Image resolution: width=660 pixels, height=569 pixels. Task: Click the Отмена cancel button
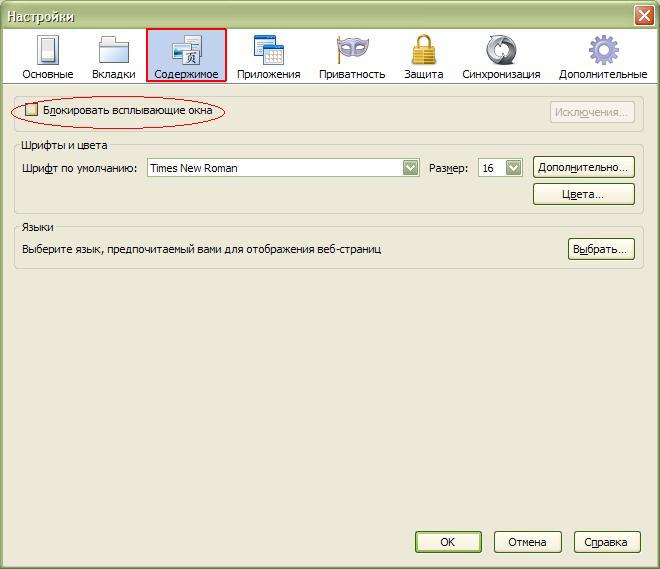[527, 542]
